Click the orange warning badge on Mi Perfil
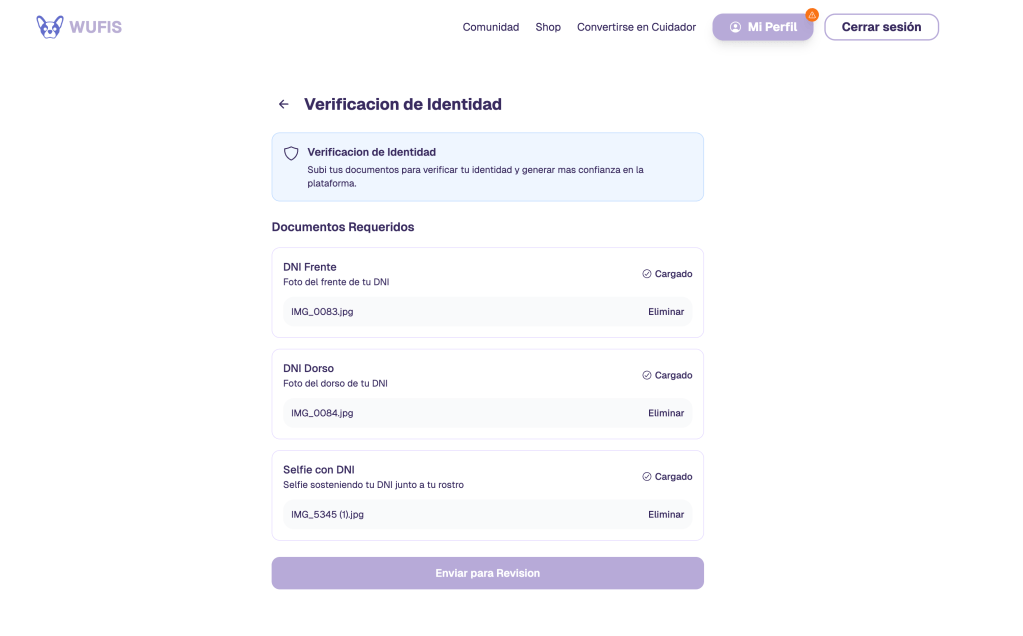1023x636 pixels. [812, 15]
